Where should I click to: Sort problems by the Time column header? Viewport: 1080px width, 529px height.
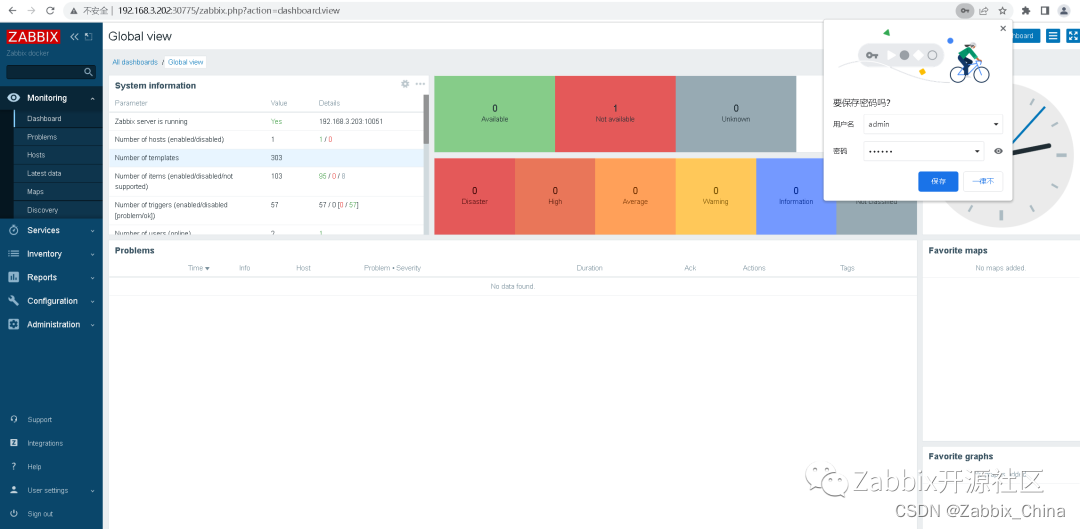coord(198,268)
